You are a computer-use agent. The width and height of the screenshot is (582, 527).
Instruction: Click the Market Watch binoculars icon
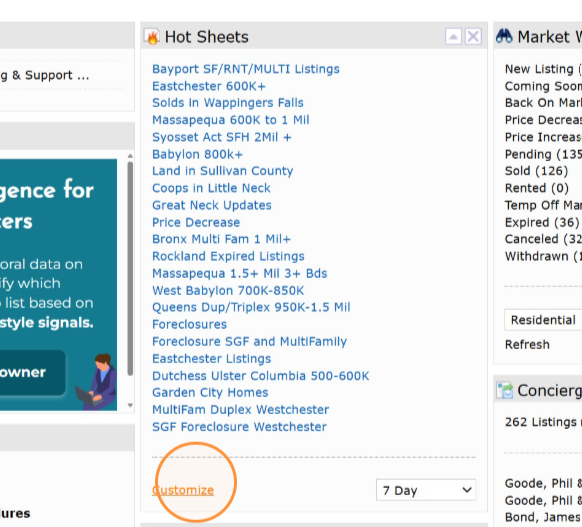(x=504, y=36)
